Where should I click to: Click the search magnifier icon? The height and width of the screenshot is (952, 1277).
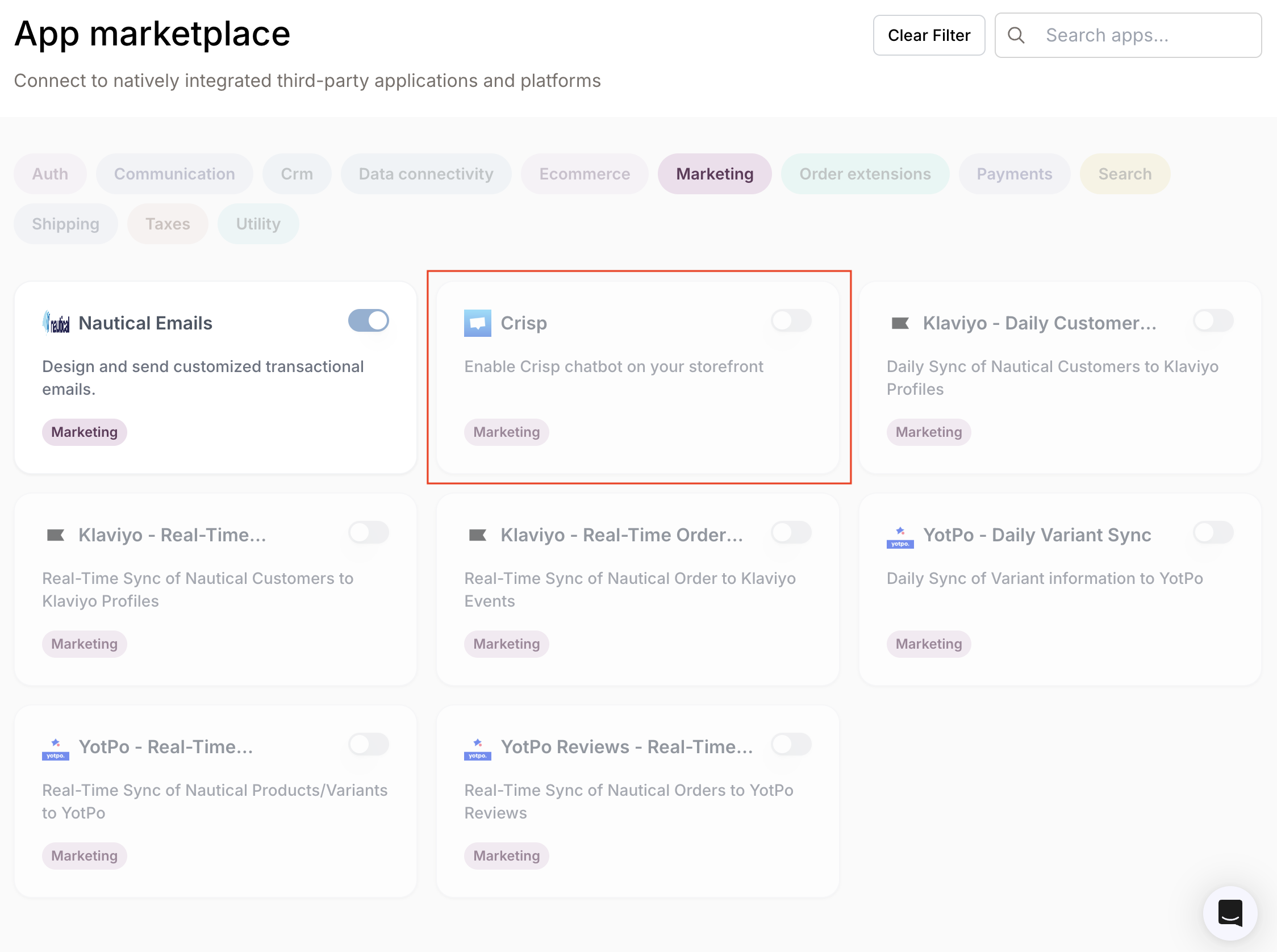1016,35
